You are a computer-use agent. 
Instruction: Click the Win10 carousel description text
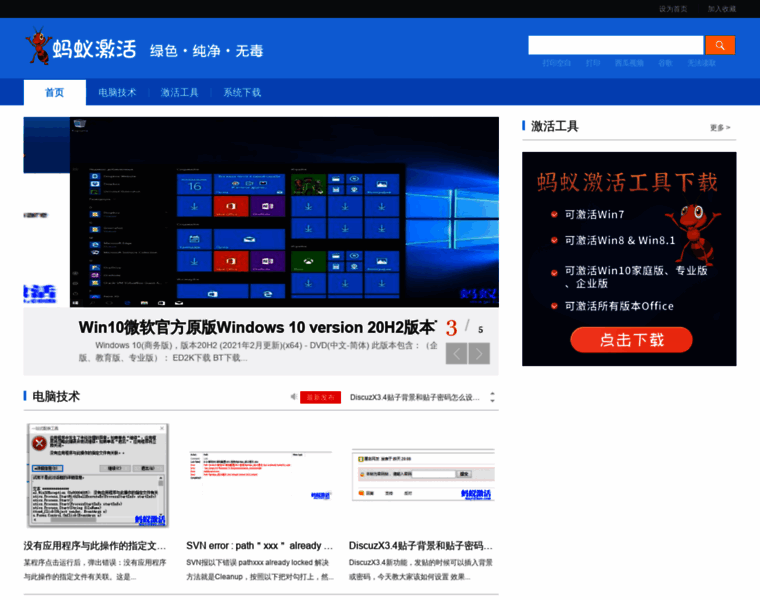[x=258, y=352]
